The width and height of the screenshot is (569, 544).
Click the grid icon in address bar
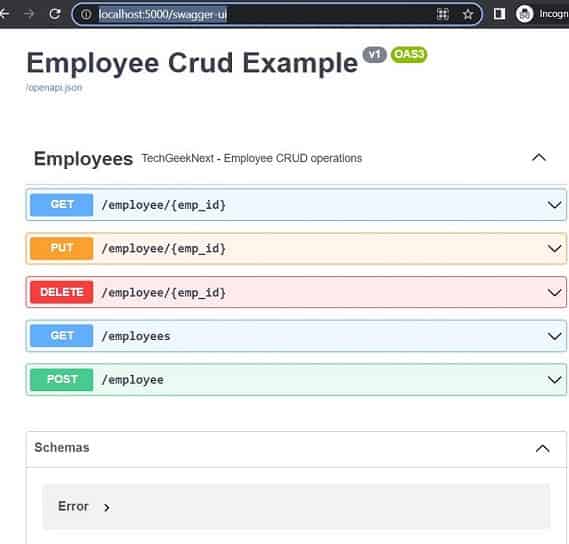(443, 14)
